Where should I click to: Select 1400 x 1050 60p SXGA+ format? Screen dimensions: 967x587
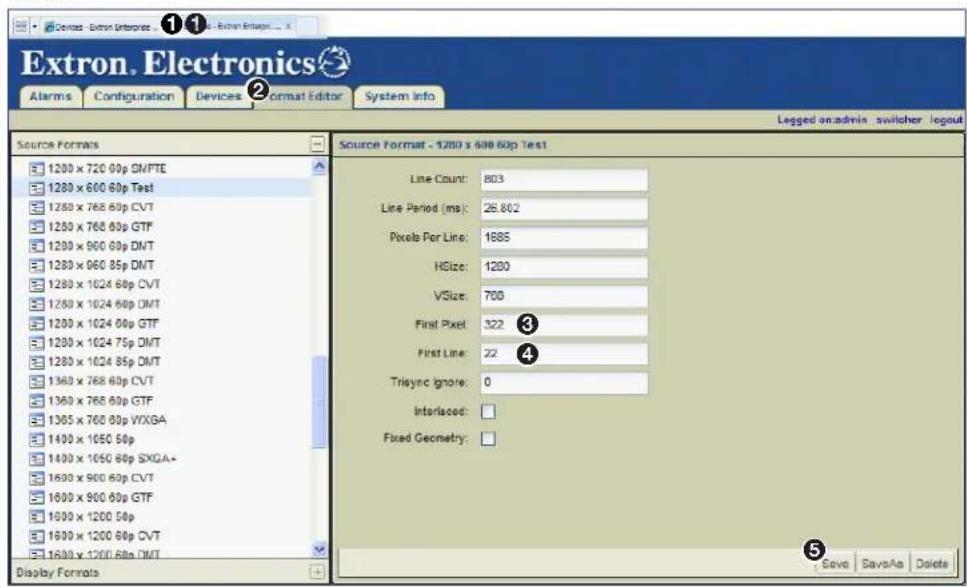[x=112, y=459]
